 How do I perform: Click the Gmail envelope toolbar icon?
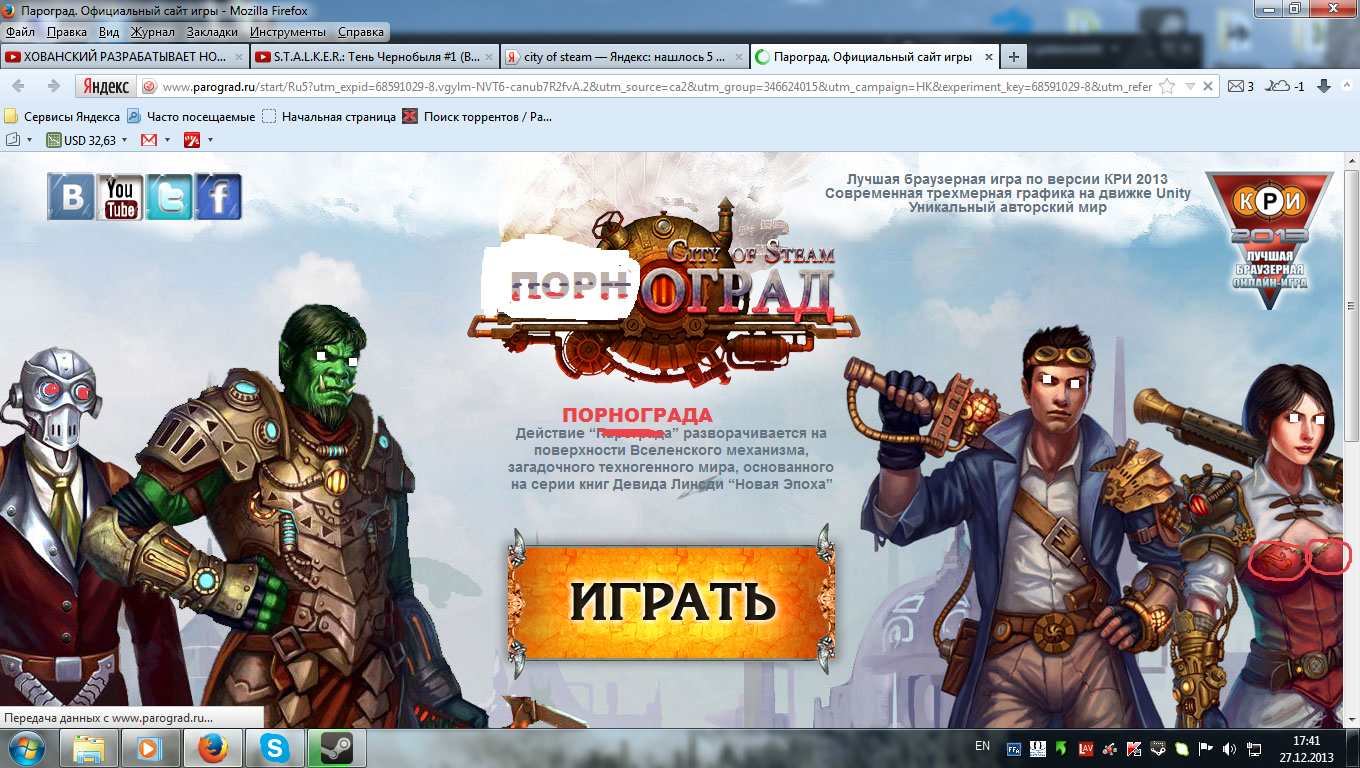[149, 140]
